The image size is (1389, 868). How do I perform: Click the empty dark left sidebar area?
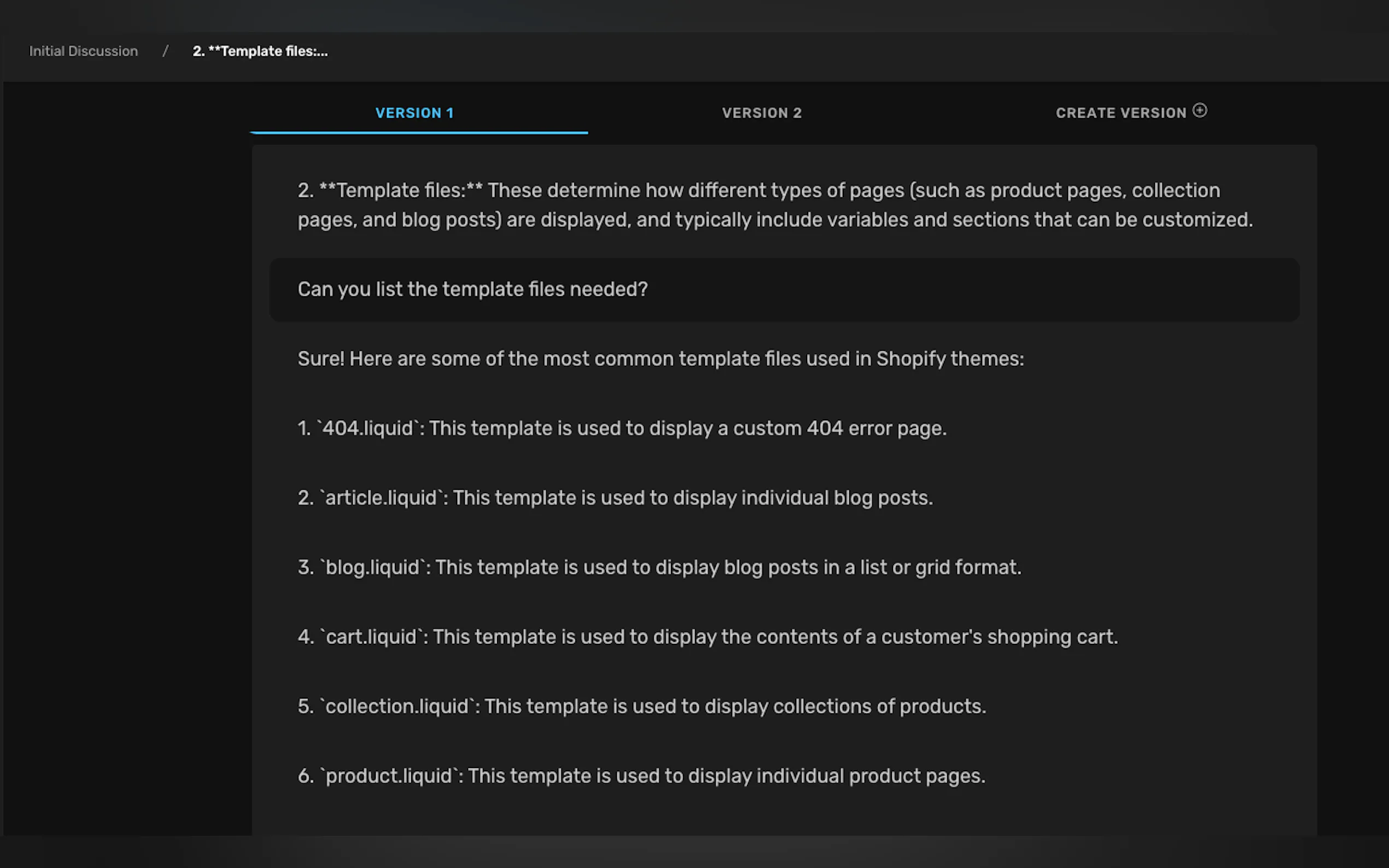click(x=126, y=459)
